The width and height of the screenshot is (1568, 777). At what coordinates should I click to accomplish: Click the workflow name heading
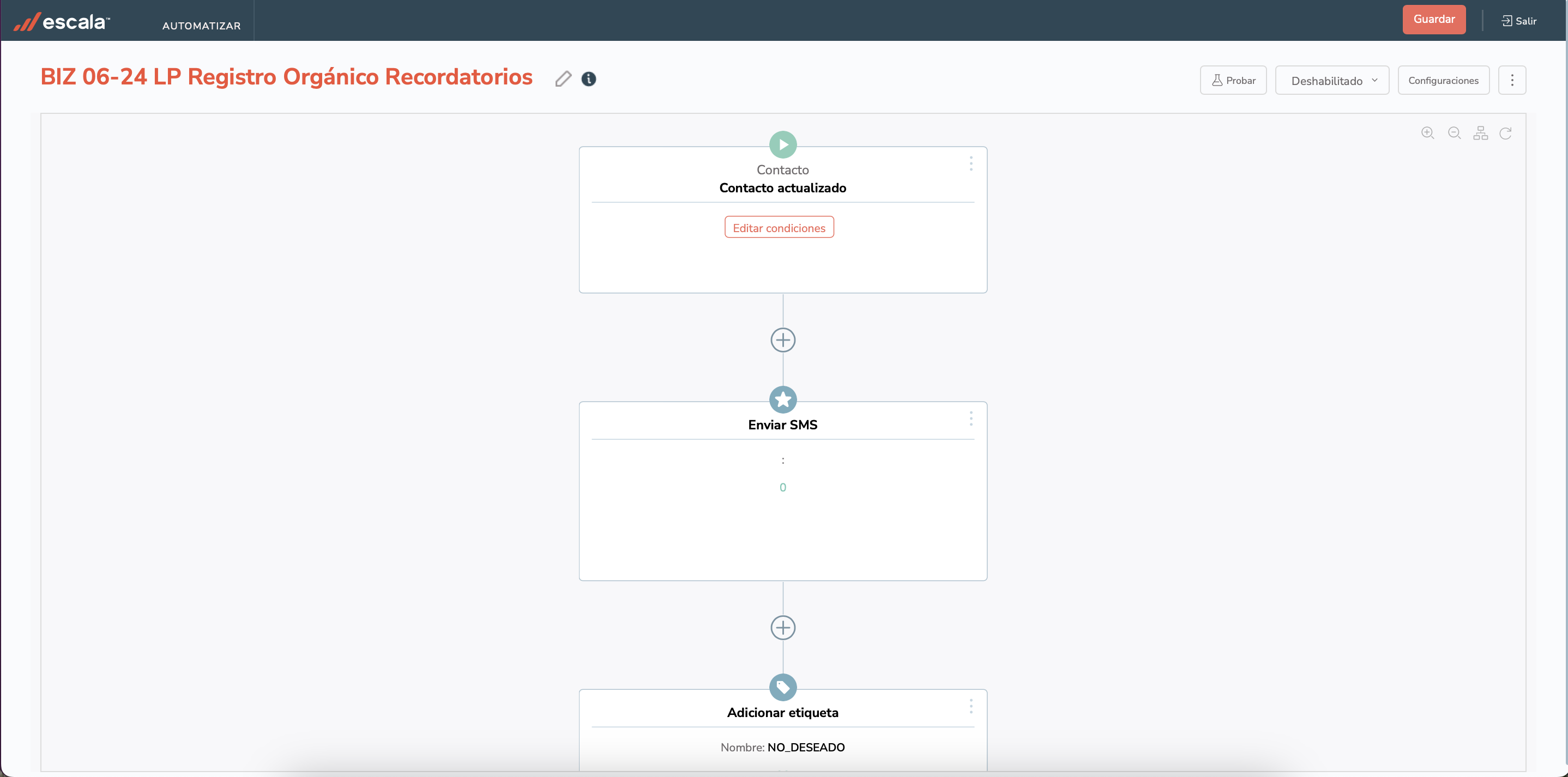coord(286,77)
